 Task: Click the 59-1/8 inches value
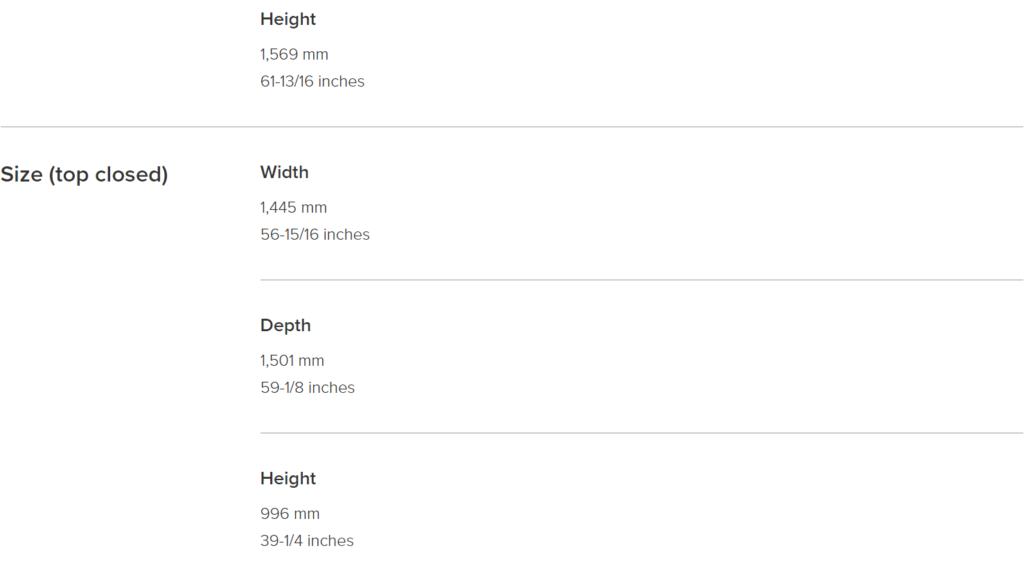308,387
